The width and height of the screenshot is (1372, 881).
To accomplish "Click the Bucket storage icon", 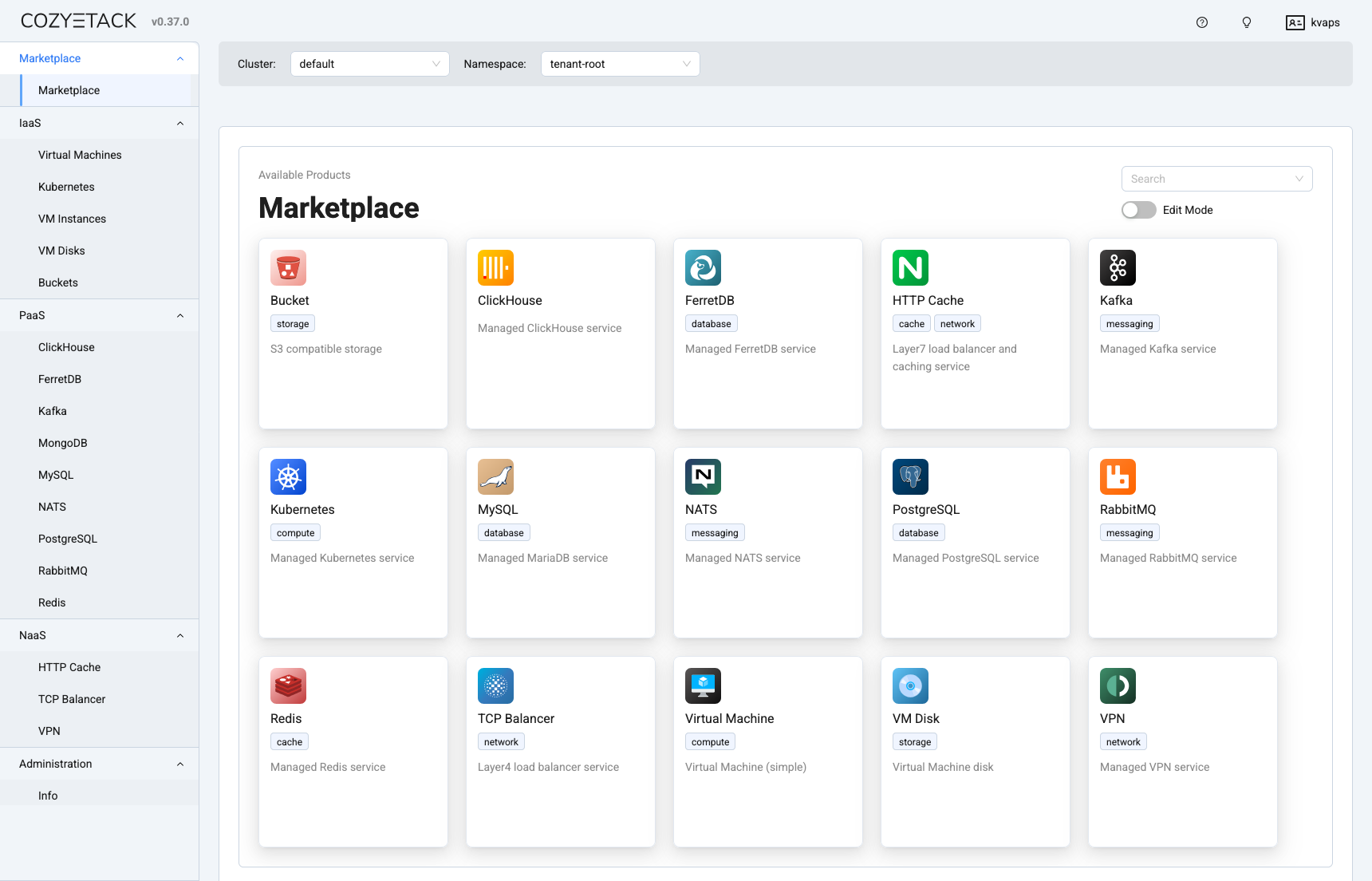I will 288,268.
